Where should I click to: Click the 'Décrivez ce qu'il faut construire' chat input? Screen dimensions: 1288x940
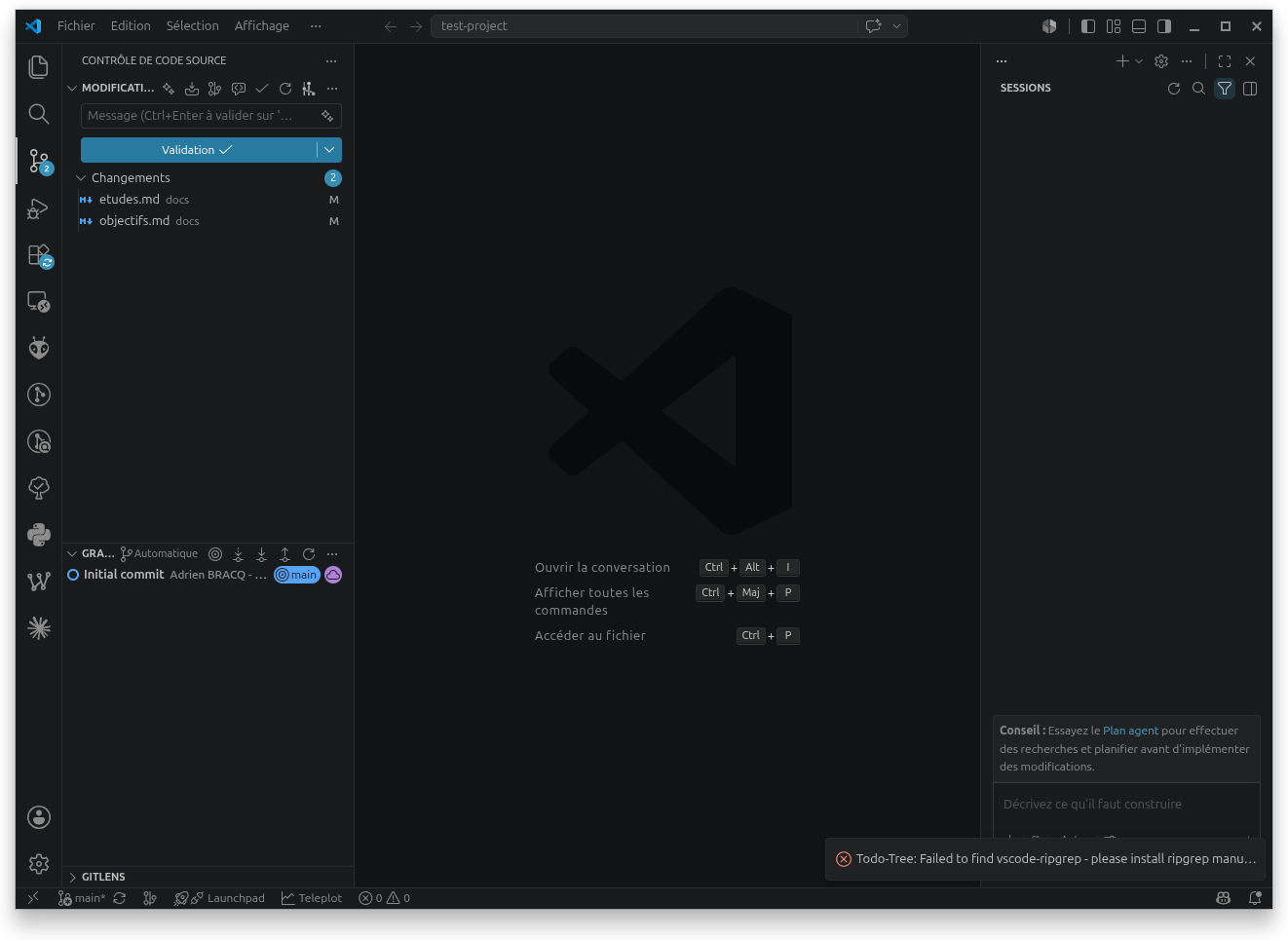coord(1126,805)
